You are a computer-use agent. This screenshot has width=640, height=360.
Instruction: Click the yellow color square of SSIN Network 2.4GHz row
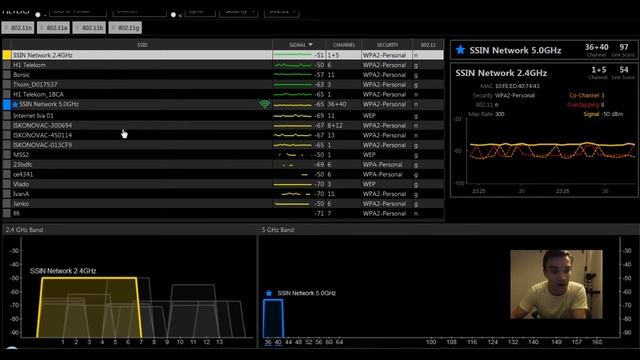(x=7, y=55)
